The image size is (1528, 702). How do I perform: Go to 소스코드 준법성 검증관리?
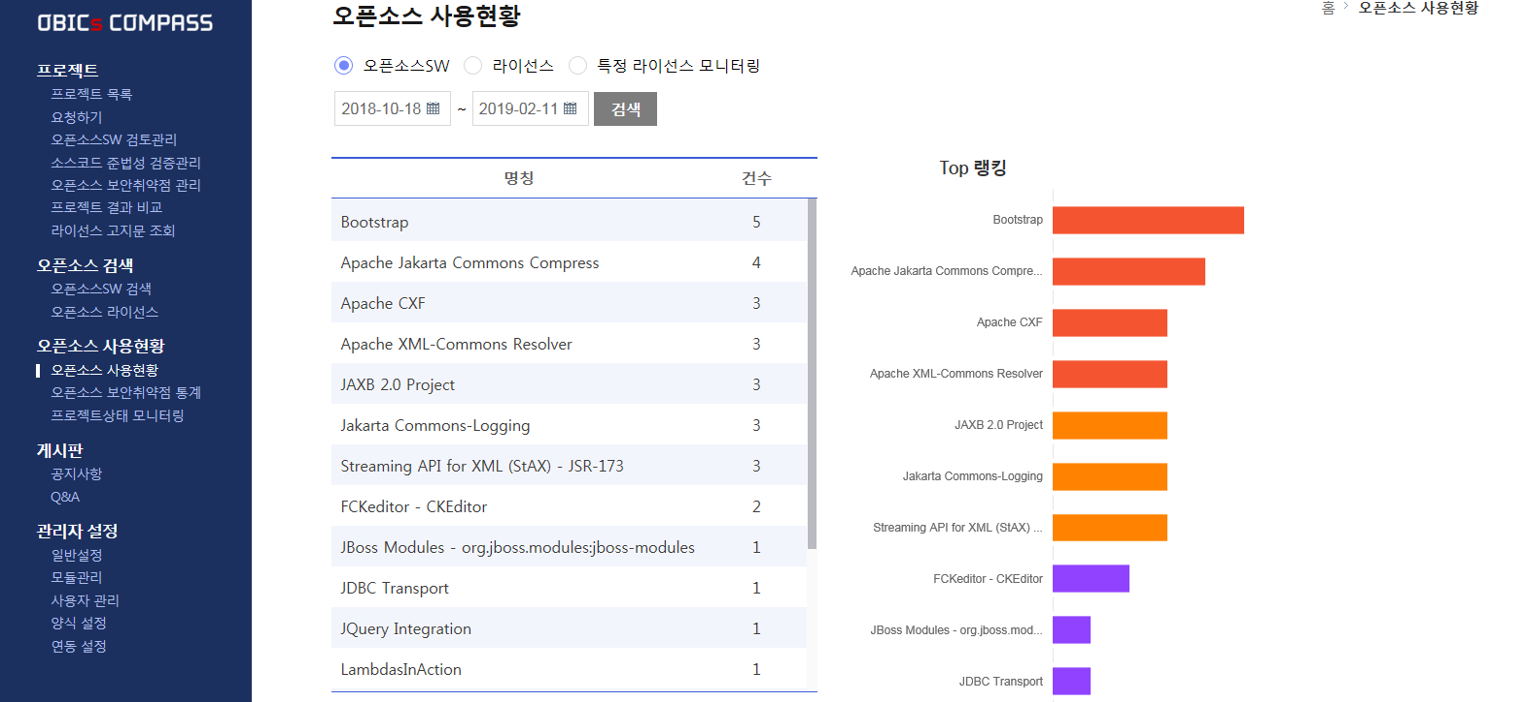tap(126, 162)
